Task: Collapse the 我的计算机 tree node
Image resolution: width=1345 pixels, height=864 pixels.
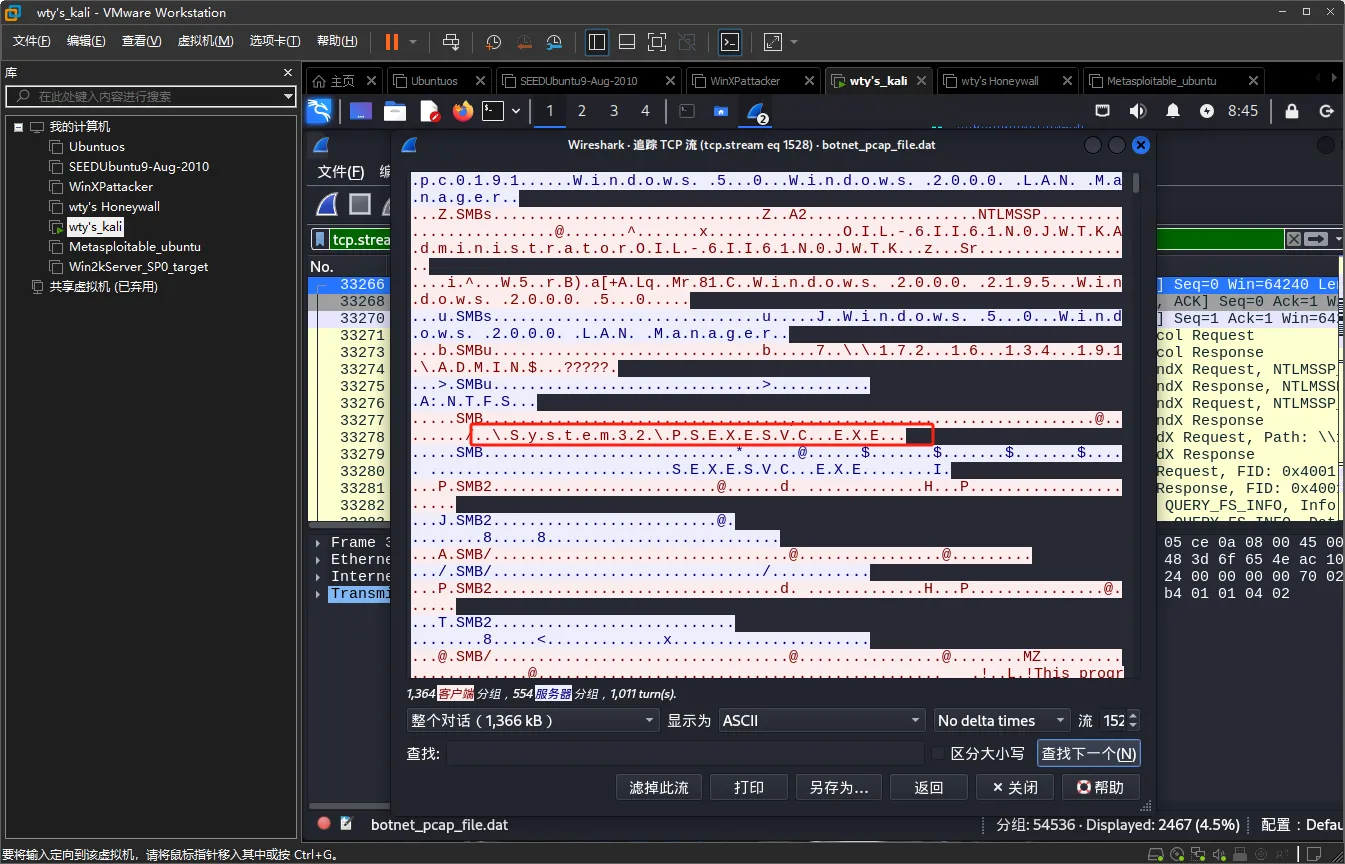Action: point(19,127)
